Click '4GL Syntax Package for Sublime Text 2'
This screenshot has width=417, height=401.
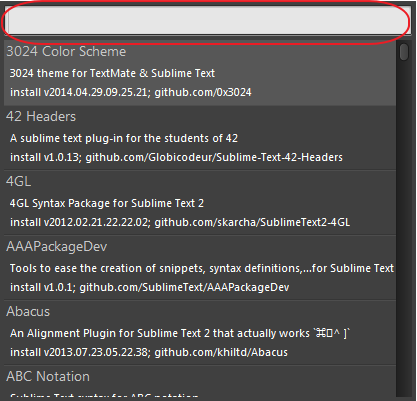[x=107, y=203]
